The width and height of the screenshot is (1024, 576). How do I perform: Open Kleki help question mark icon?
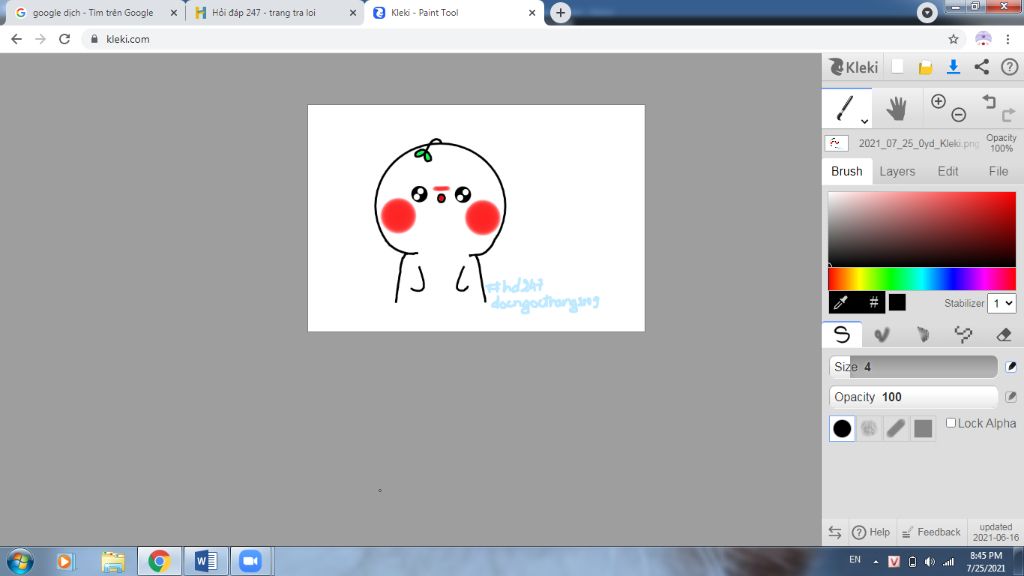point(1010,67)
